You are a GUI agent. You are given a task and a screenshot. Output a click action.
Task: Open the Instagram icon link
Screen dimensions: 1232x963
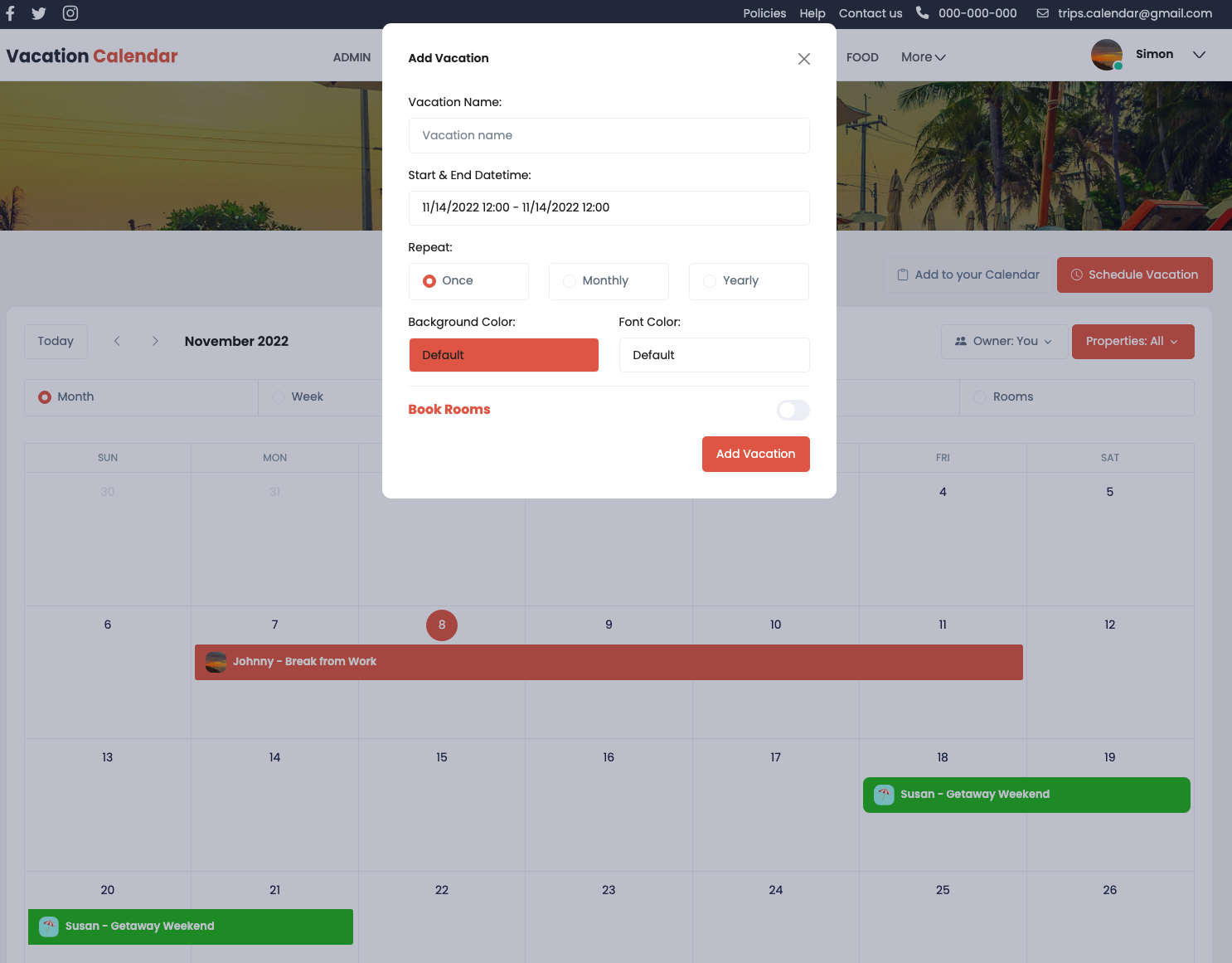[x=70, y=13]
